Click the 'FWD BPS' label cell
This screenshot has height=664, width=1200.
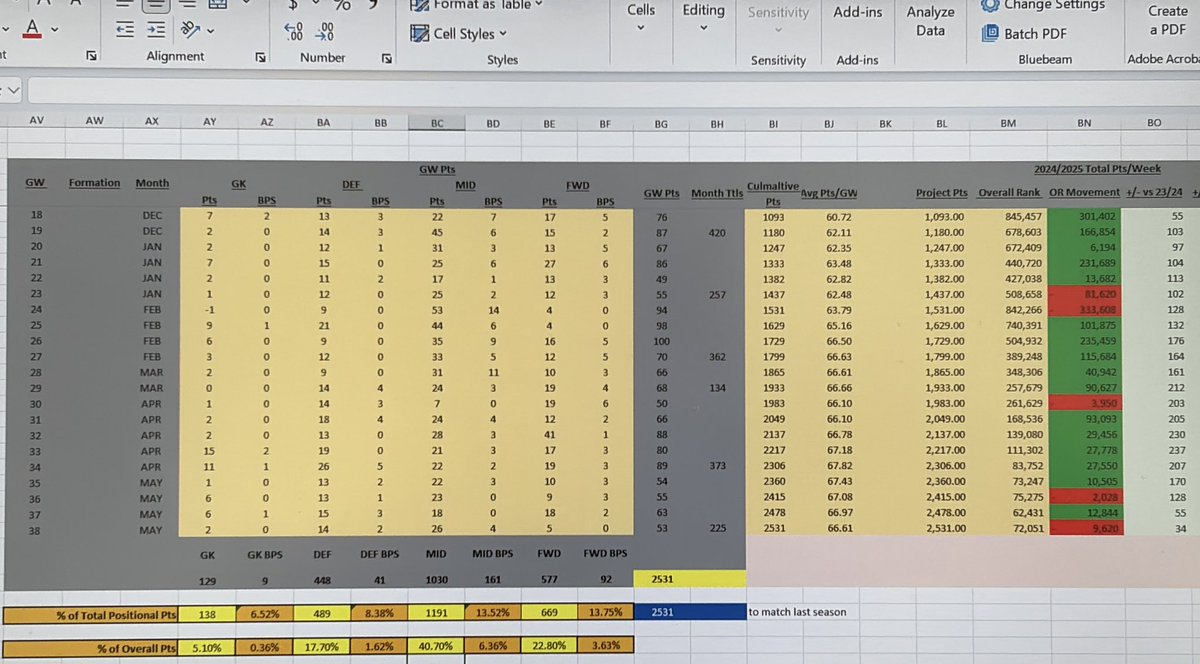tap(606, 552)
